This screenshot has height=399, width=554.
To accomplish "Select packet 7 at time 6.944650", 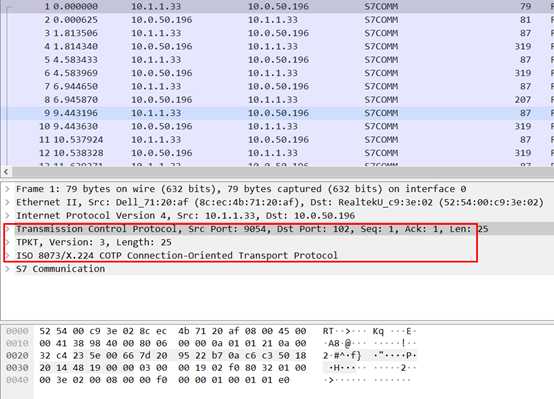I will coord(277,86).
